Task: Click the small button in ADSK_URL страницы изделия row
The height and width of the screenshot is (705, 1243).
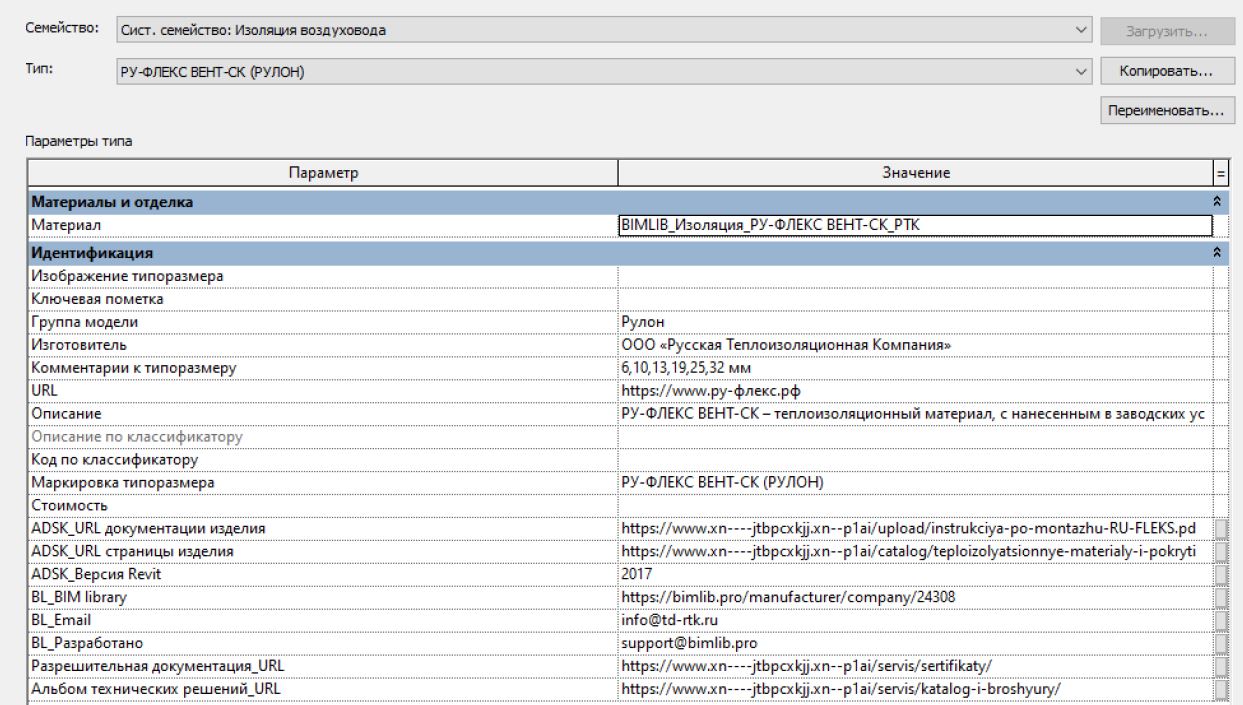Action: [1219, 550]
